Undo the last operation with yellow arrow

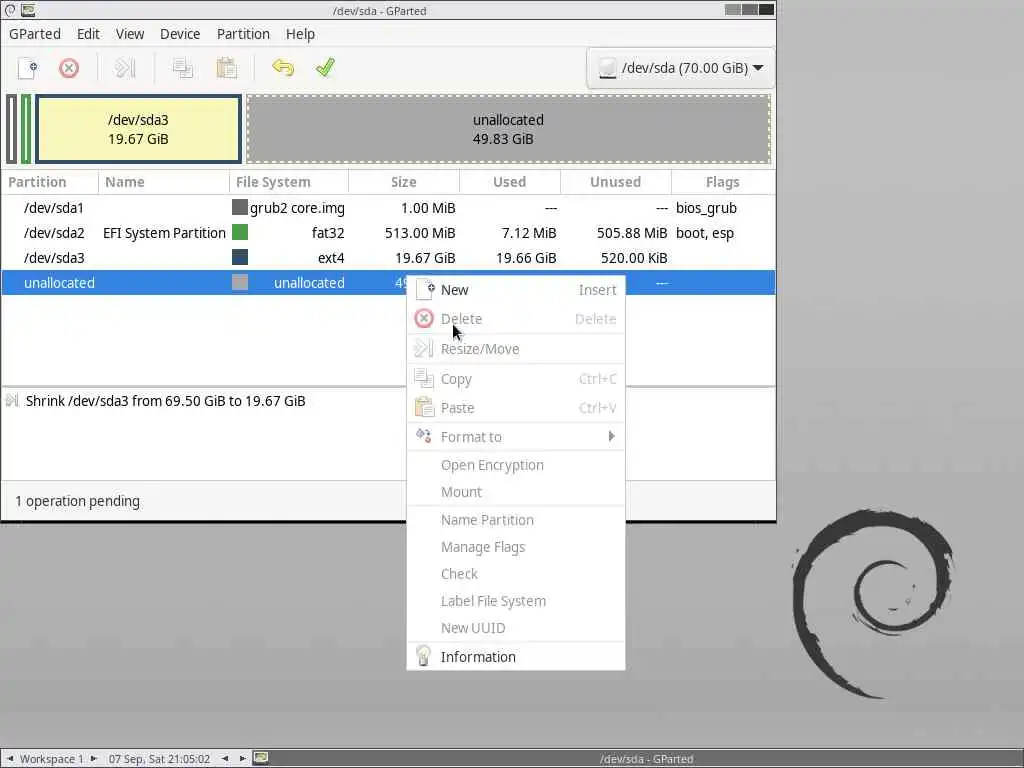[283, 68]
